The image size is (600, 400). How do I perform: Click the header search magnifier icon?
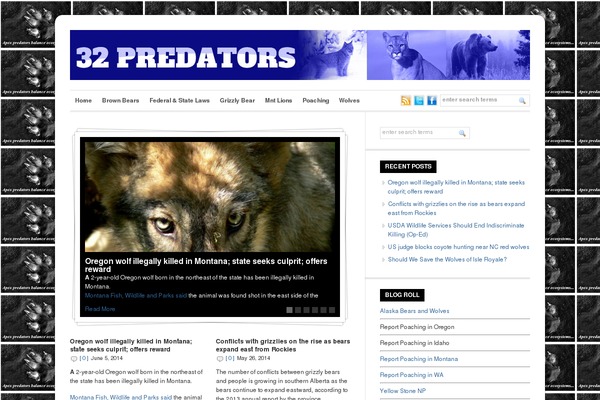click(x=522, y=100)
